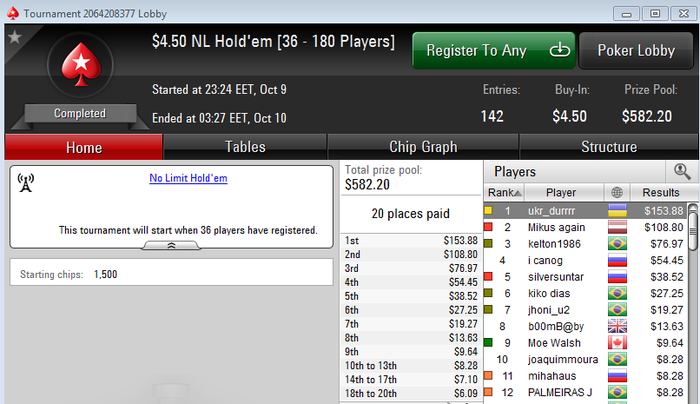Screen dimensions: 700x404
Task: Collapse the tournament info panel chevron
Action: pos(171,246)
